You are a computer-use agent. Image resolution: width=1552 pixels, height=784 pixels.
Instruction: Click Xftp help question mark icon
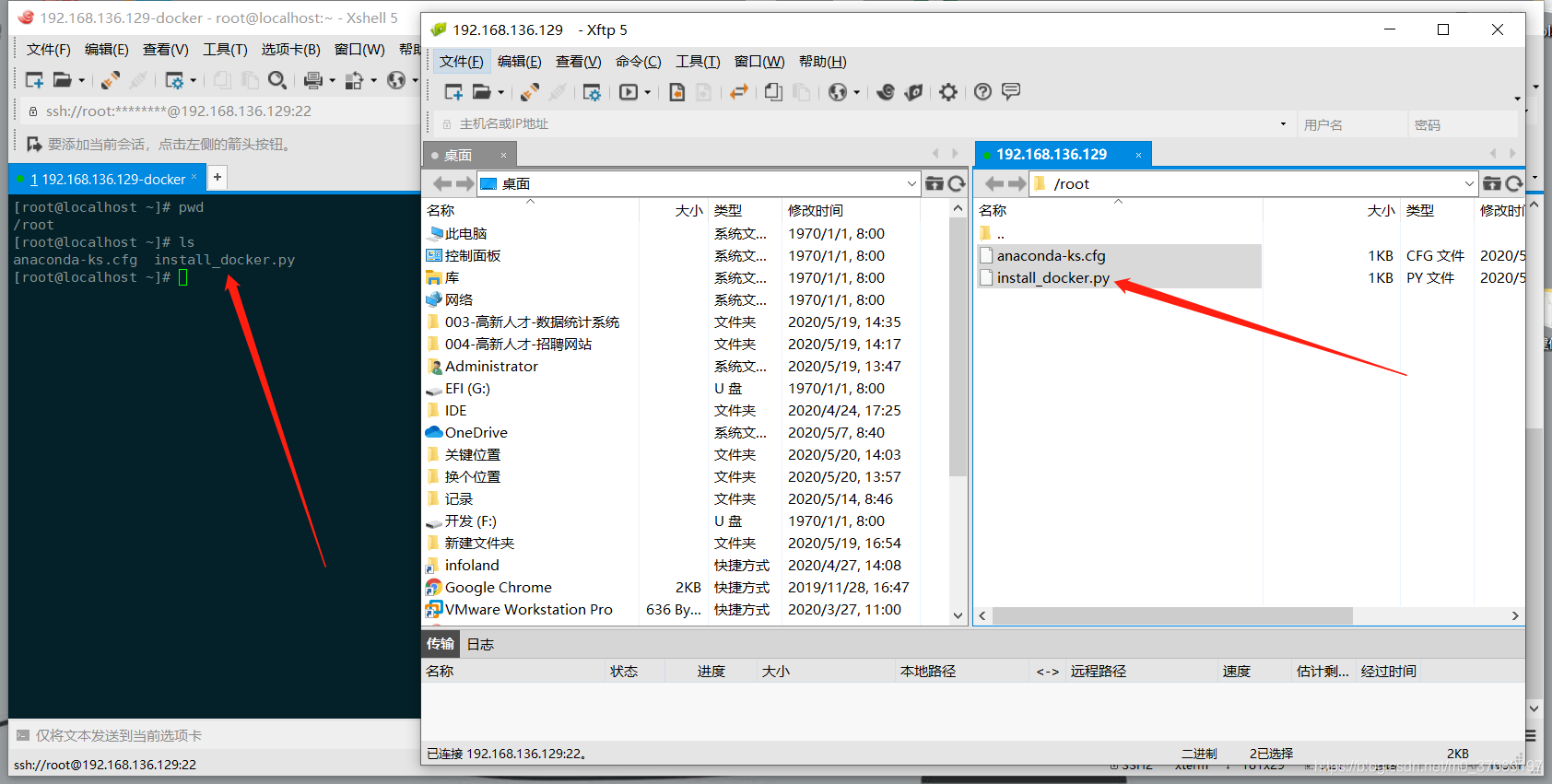[983, 92]
